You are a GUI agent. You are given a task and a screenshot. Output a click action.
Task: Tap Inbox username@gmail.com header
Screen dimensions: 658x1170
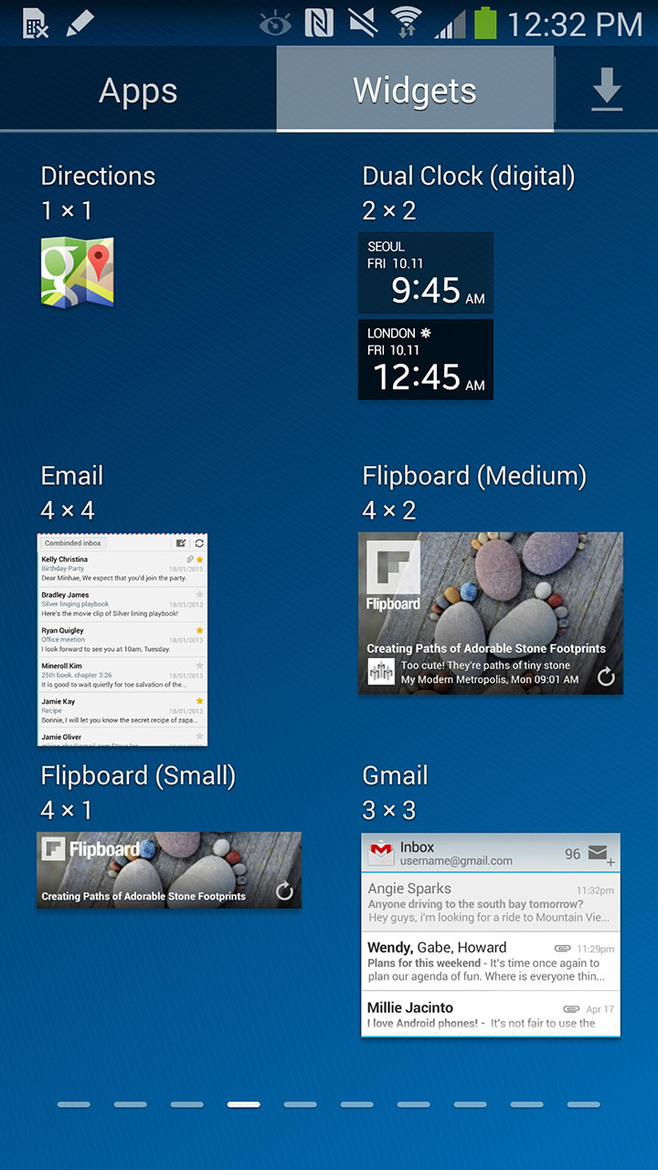(x=456, y=854)
